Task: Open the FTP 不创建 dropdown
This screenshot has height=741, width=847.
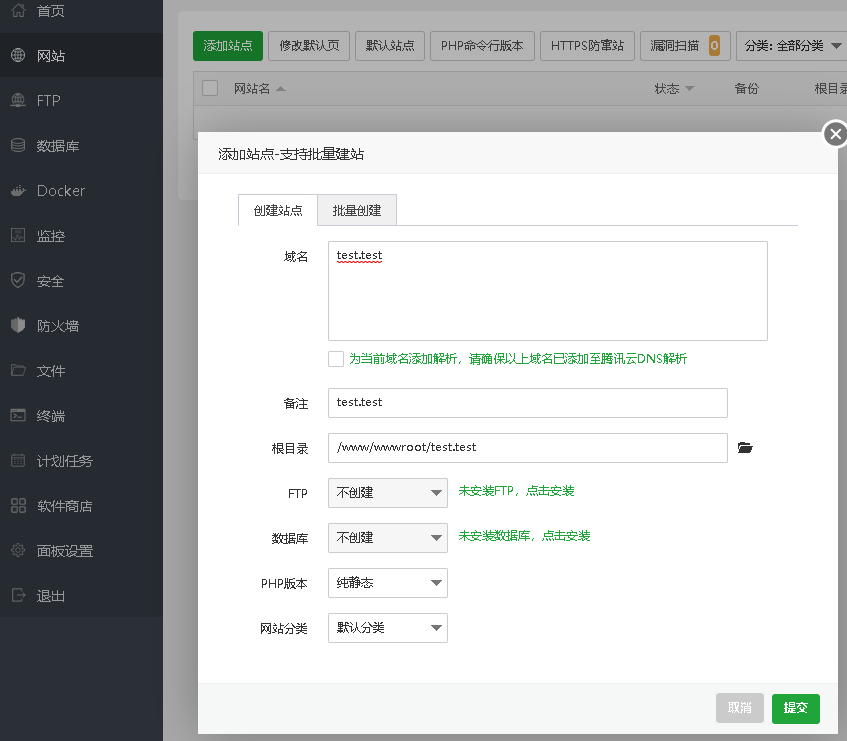Action: click(x=388, y=493)
